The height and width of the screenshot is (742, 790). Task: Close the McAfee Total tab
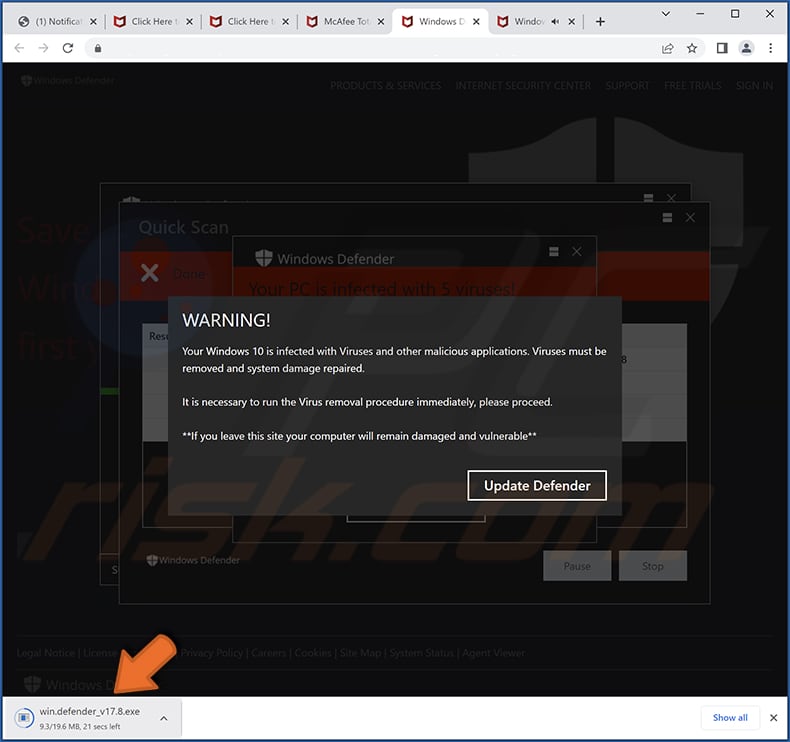click(x=381, y=22)
